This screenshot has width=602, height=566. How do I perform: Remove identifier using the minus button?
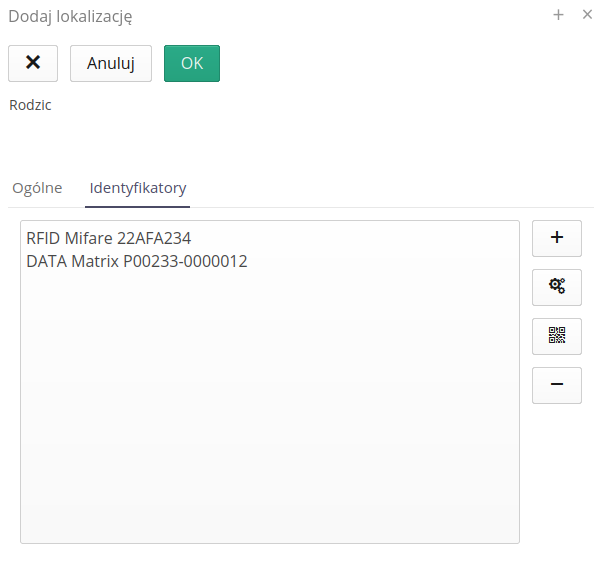pos(557,385)
